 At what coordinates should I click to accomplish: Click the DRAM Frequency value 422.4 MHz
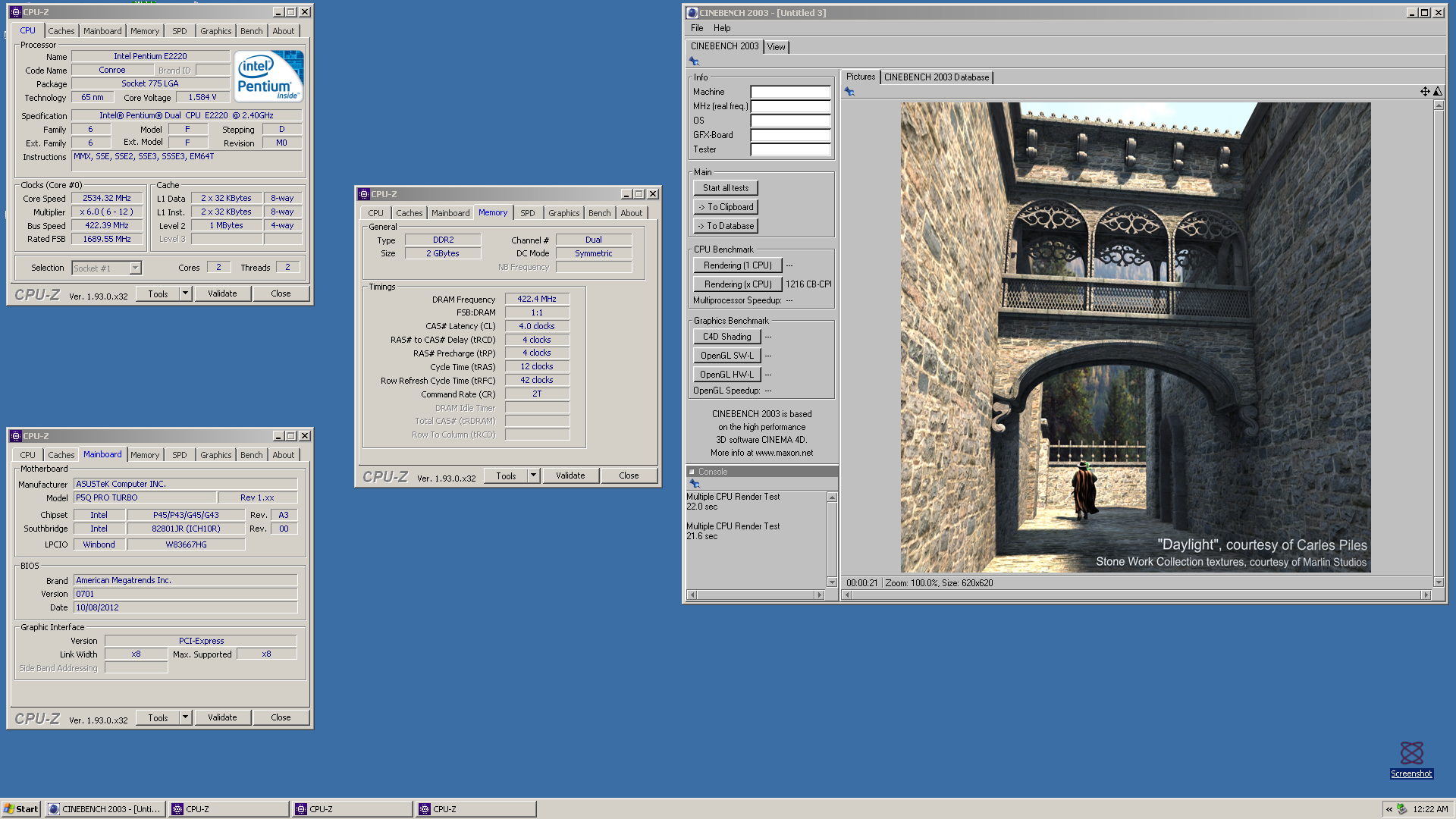tap(537, 299)
